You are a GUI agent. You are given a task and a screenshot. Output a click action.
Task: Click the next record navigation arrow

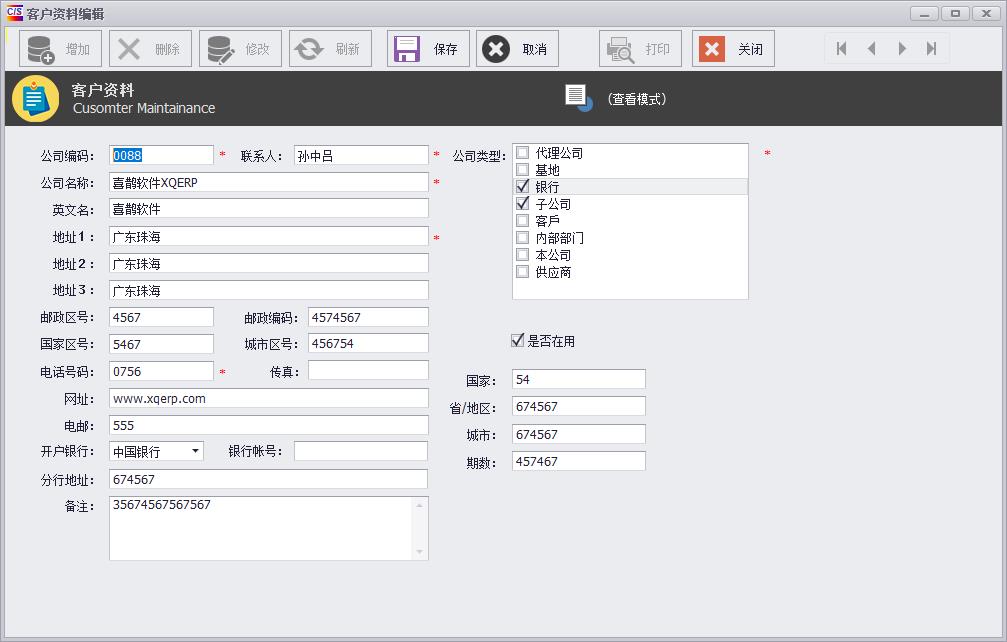click(x=903, y=48)
